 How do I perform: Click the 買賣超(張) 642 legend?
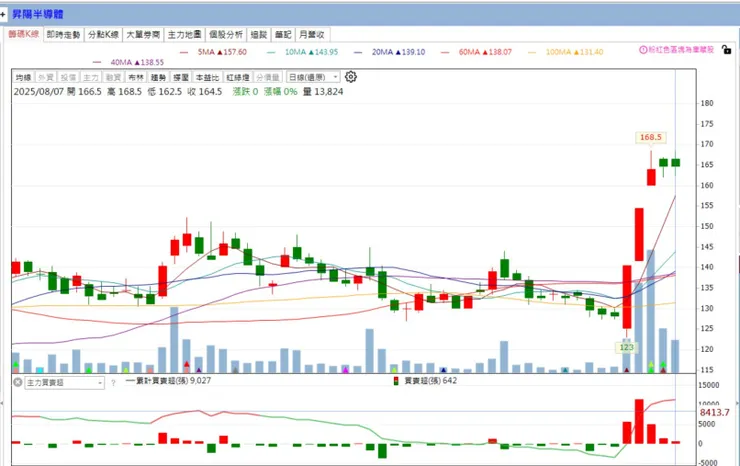click(x=425, y=381)
